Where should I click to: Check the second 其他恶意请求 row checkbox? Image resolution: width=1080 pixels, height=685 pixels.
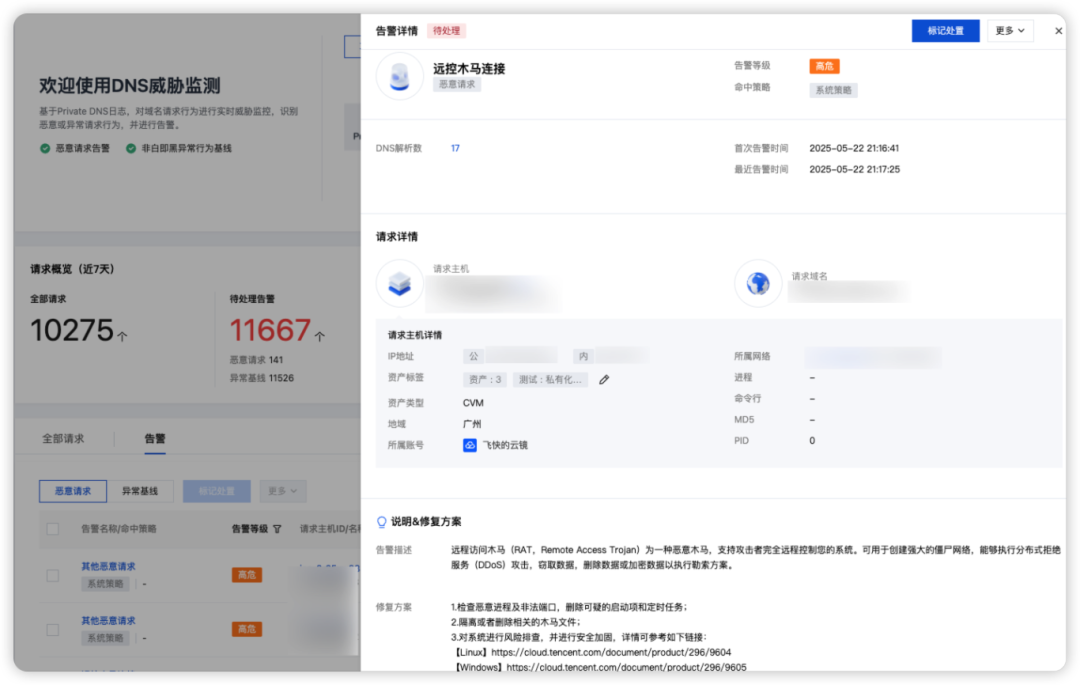[x=52, y=628]
